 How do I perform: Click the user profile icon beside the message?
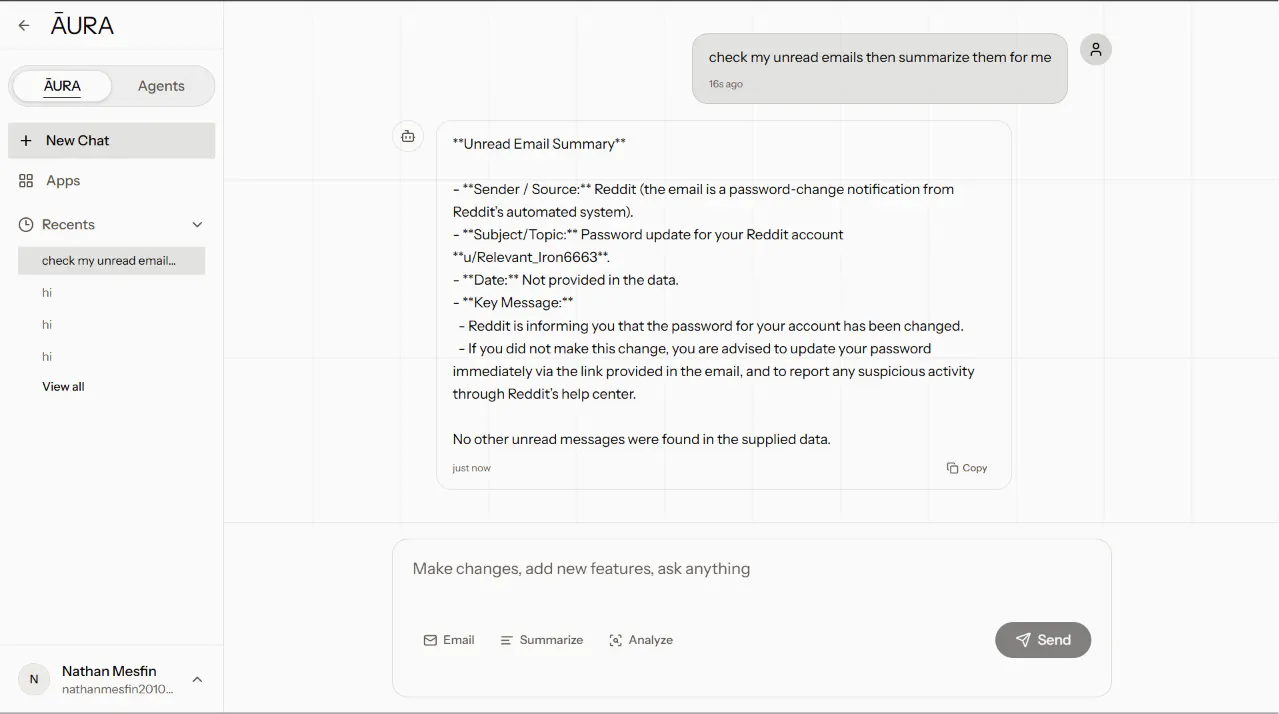pyautogui.click(x=1096, y=49)
